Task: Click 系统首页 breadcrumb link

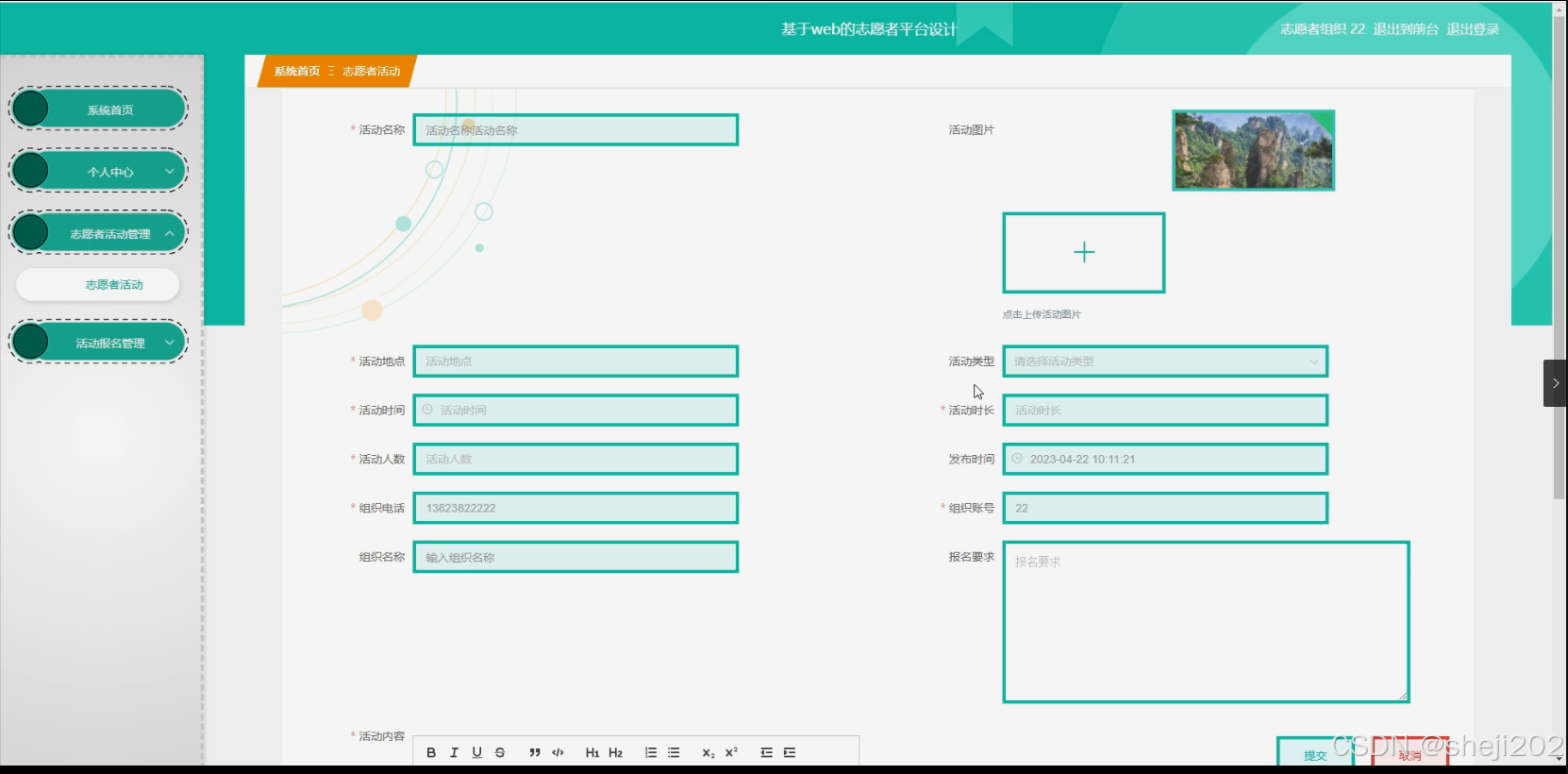Action: click(297, 71)
